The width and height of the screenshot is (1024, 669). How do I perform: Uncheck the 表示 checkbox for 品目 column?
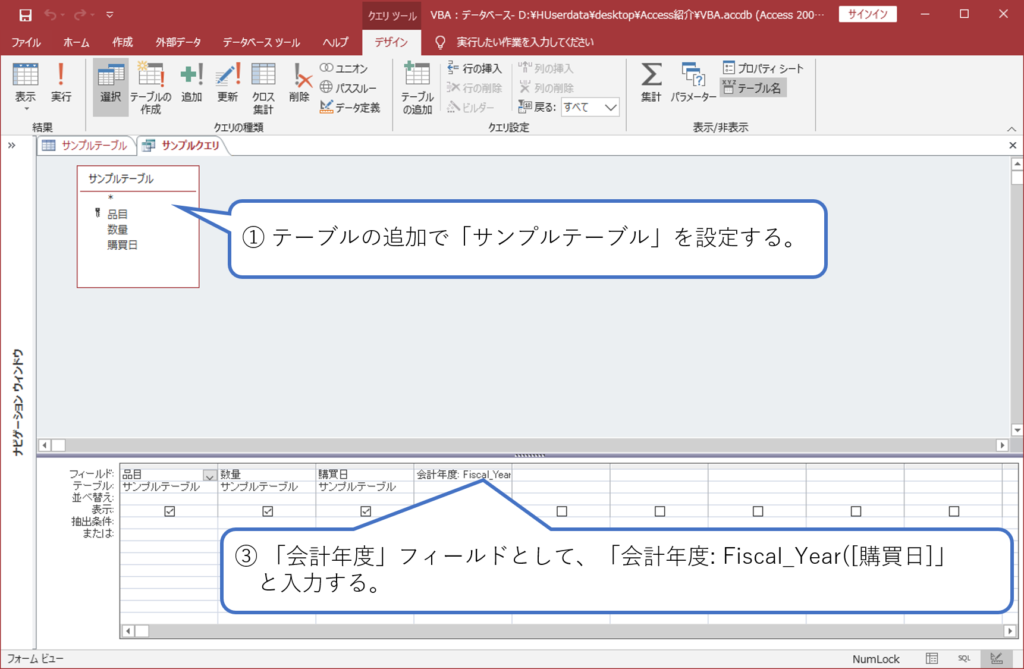point(170,511)
